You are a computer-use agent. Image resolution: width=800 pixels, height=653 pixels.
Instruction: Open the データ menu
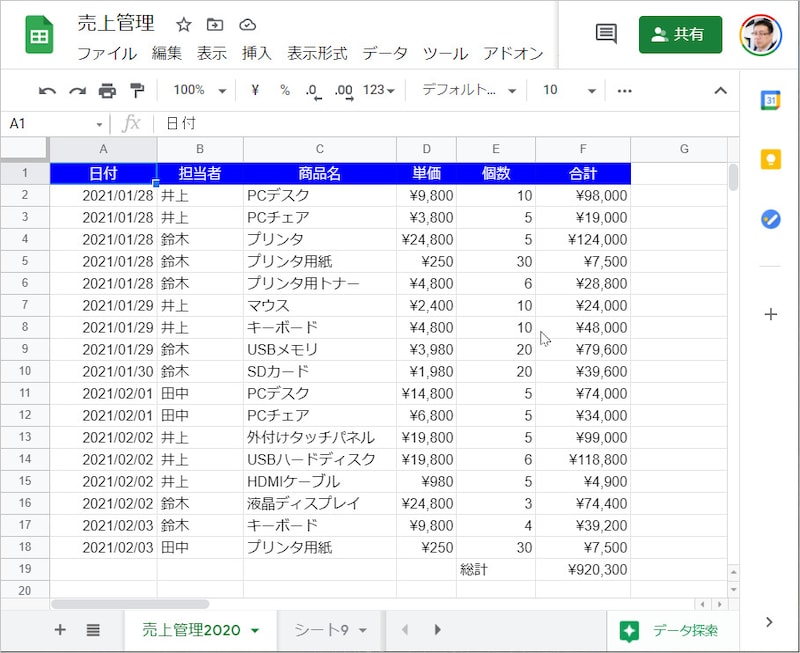[385, 54]
